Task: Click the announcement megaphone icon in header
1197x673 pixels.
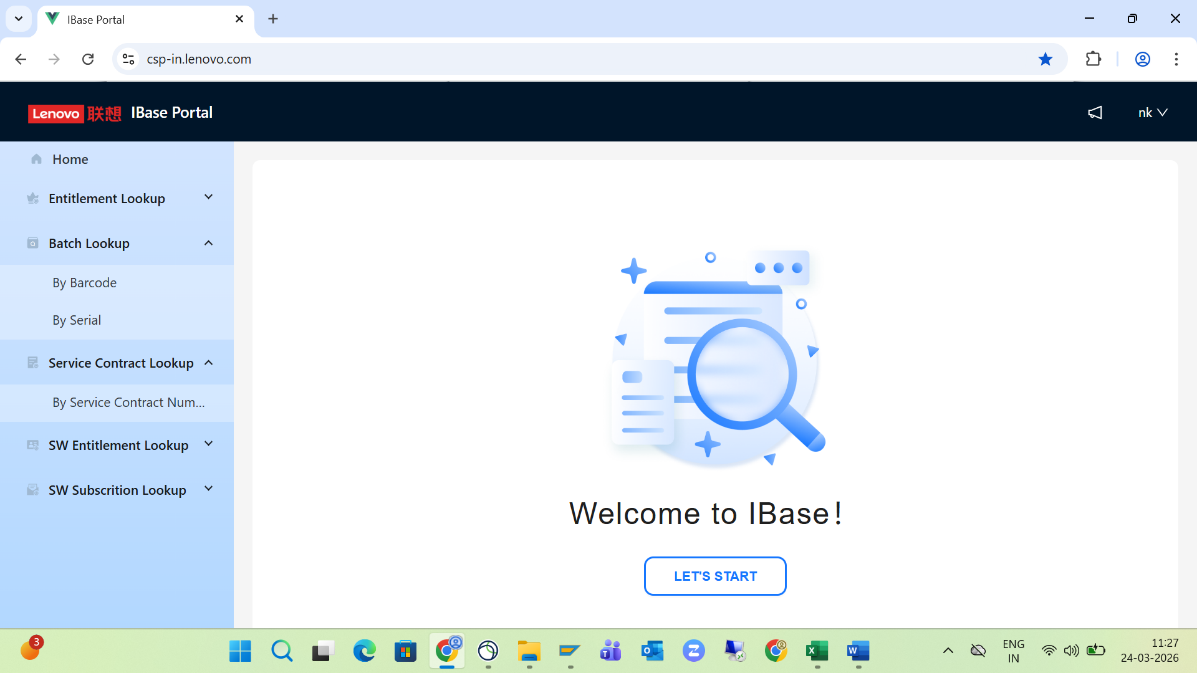Action: point(1095,113)
